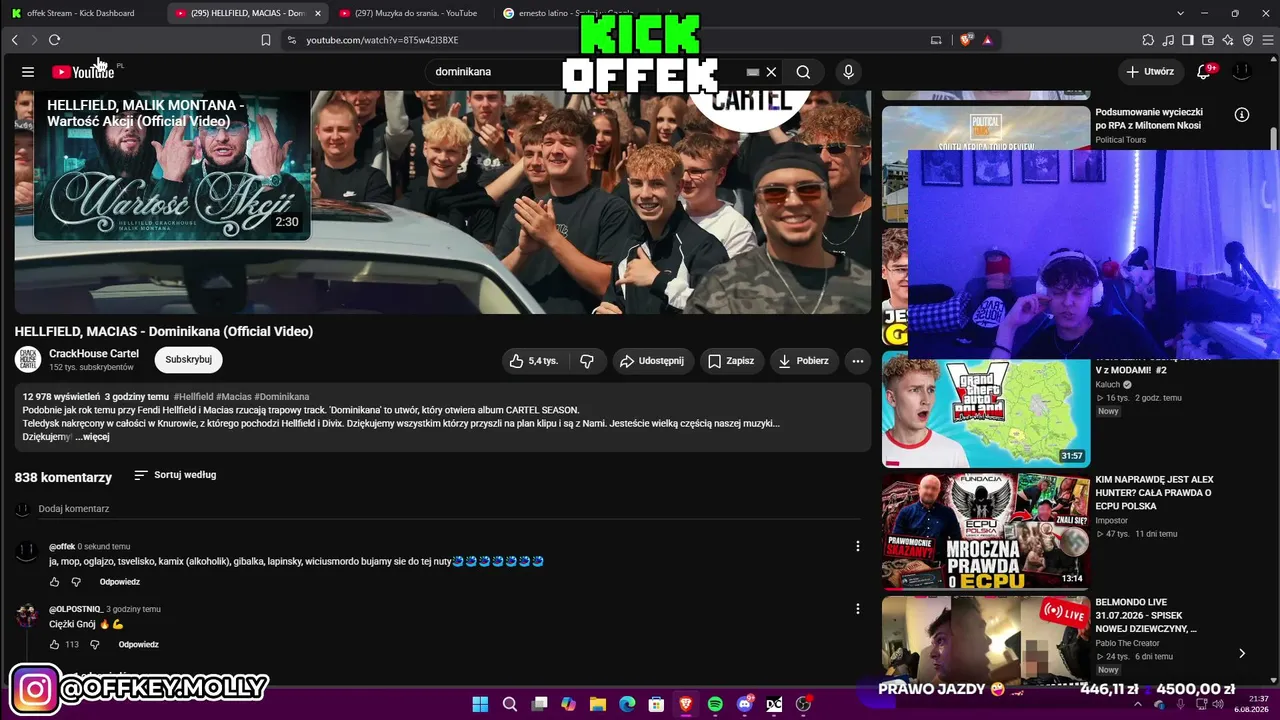The width and height of the screenshot is (1280, 720).
Task: Open the Wartość Akcji suggested video card
Action: click(x=172, y=166)
